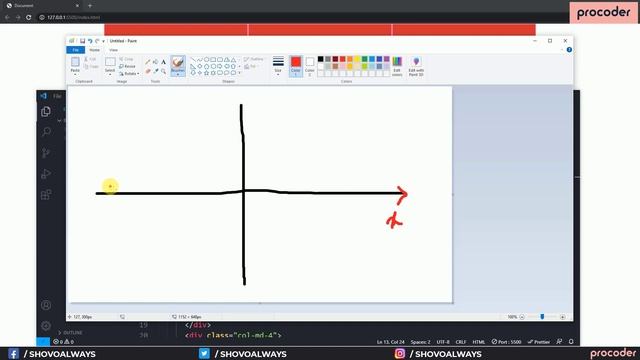The height and width of the screenshot is (360, 640).
Task: Select Color 2 background swatch
Action: 310,66
